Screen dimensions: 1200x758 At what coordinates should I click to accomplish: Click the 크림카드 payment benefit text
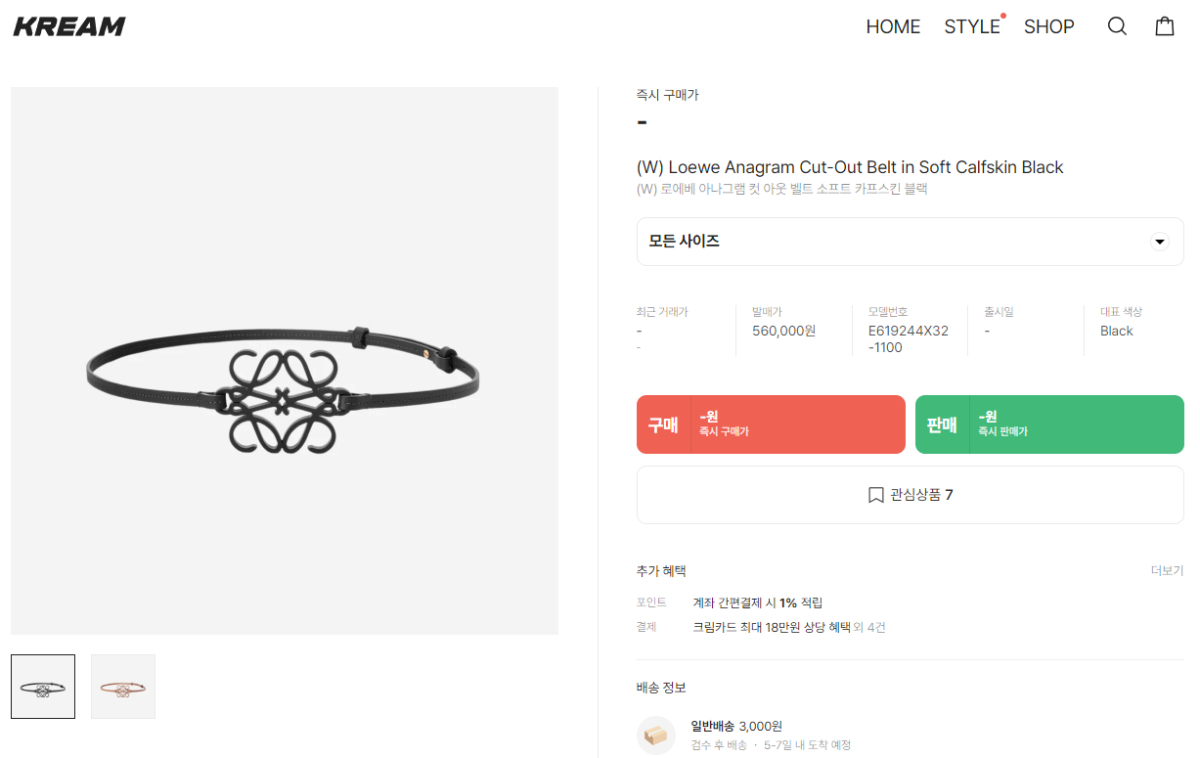771,628
